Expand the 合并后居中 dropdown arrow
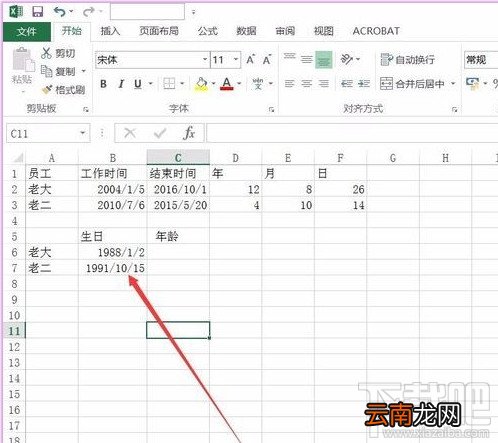 [x=453, y=83]
